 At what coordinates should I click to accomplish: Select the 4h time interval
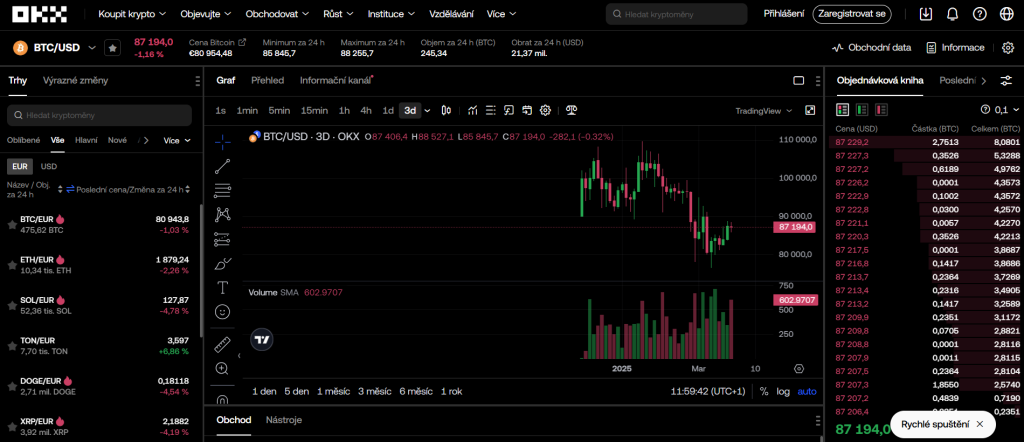pos(366,110)
